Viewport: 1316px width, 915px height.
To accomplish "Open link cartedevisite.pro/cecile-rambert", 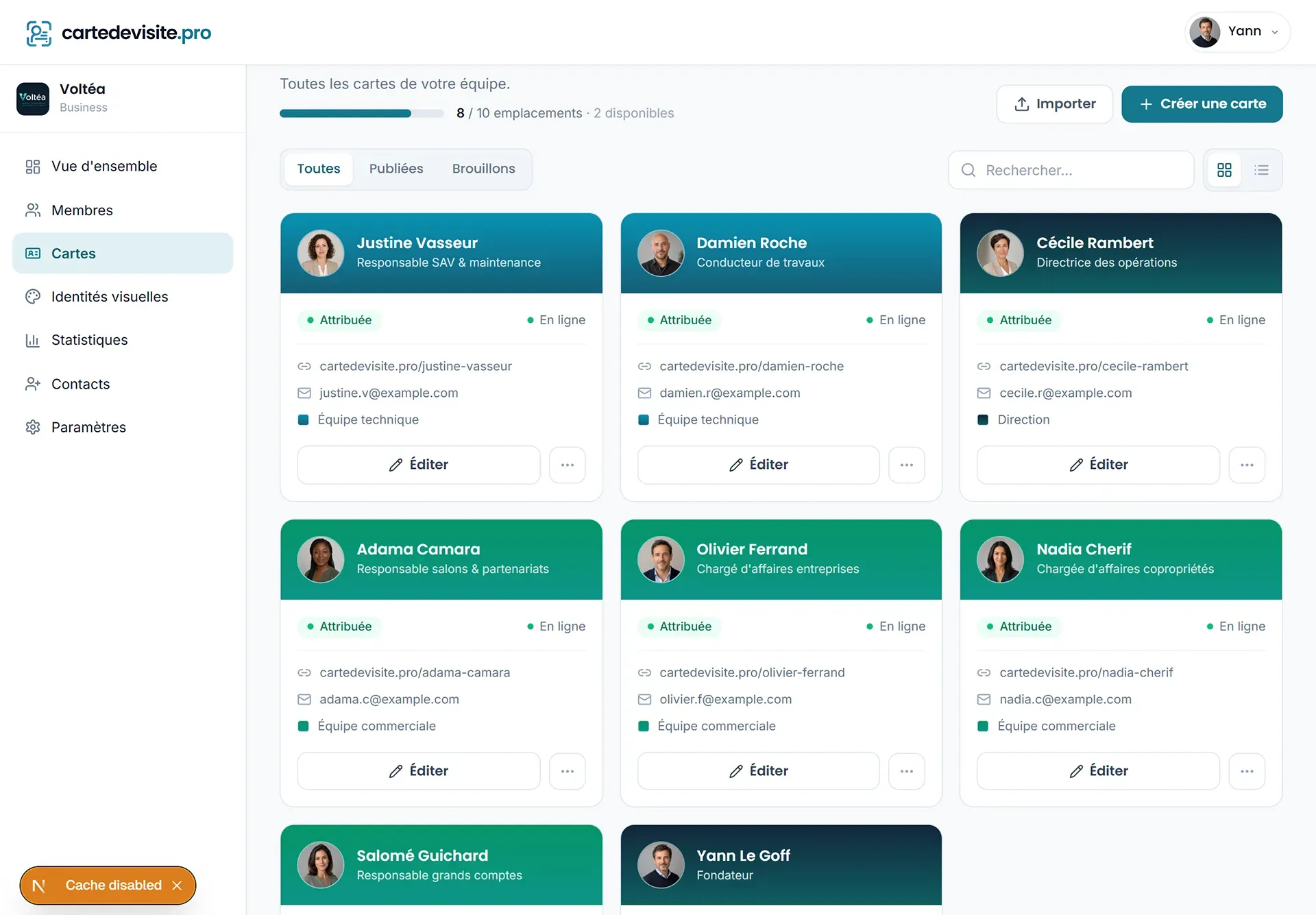I will tap(1094, 367).
